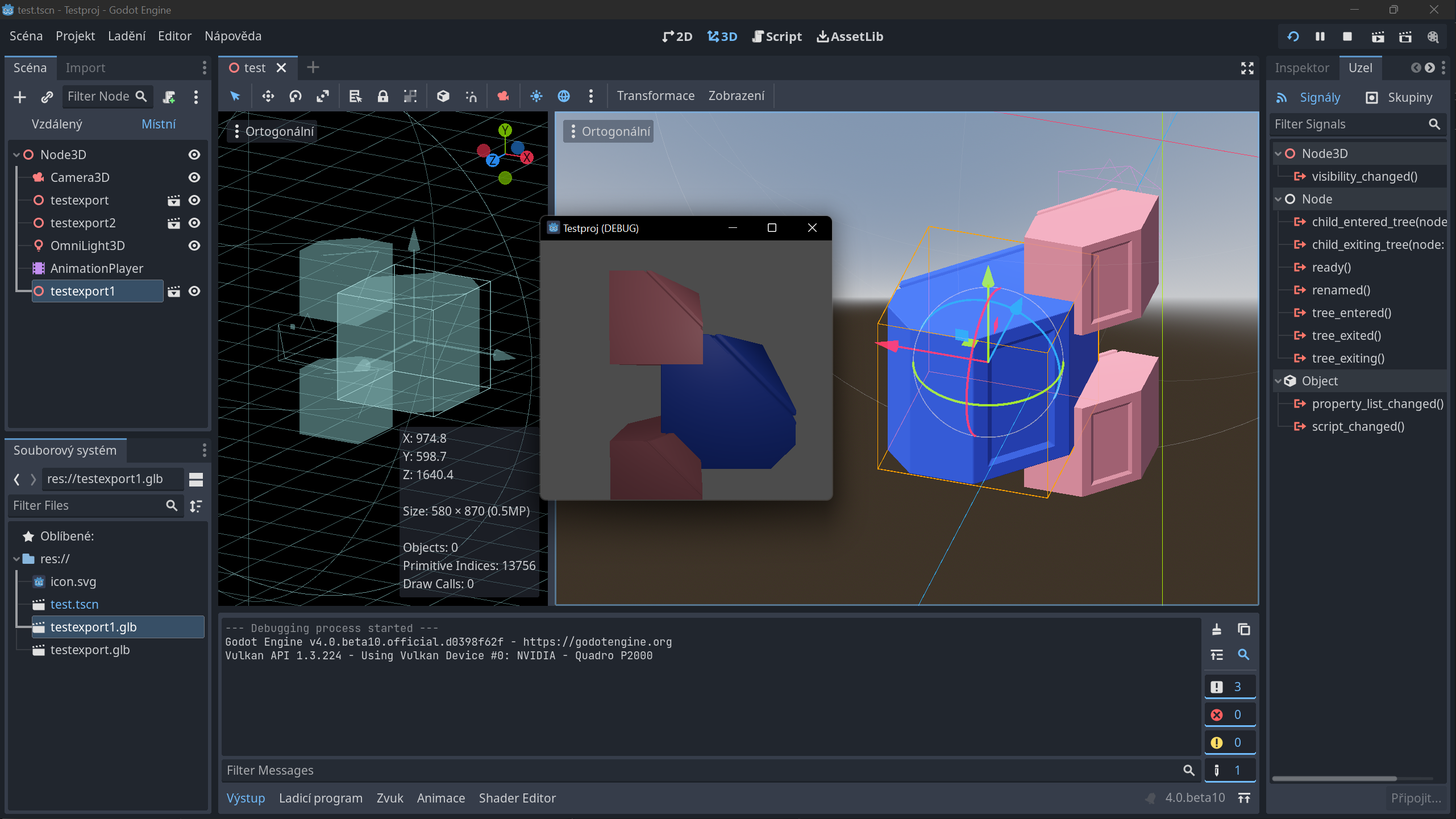Lock the selected node
The height and width of the screenshot is (819, 1456).
point(382,96)
